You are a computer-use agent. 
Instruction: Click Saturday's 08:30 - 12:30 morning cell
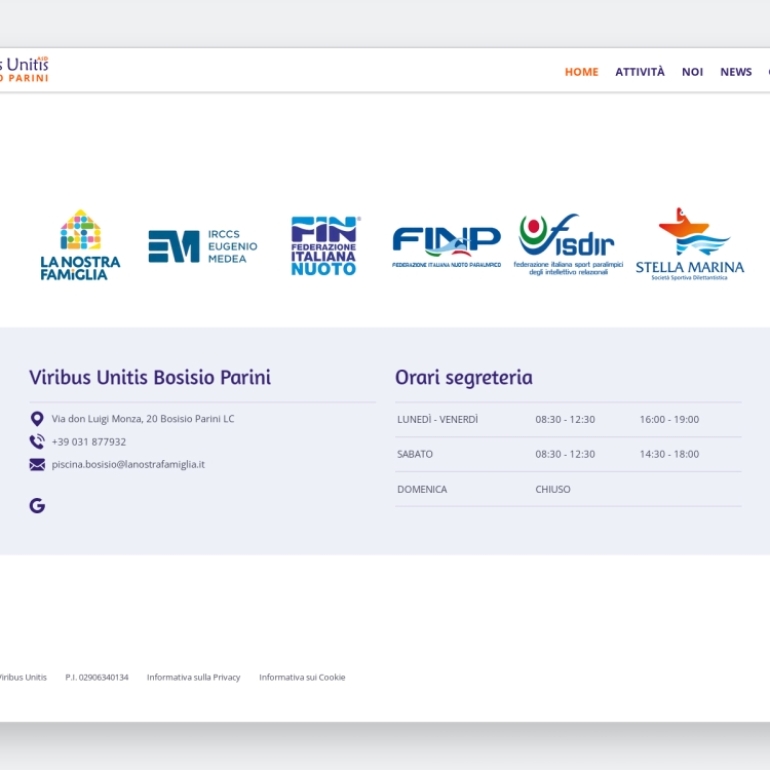click(565, 454)
